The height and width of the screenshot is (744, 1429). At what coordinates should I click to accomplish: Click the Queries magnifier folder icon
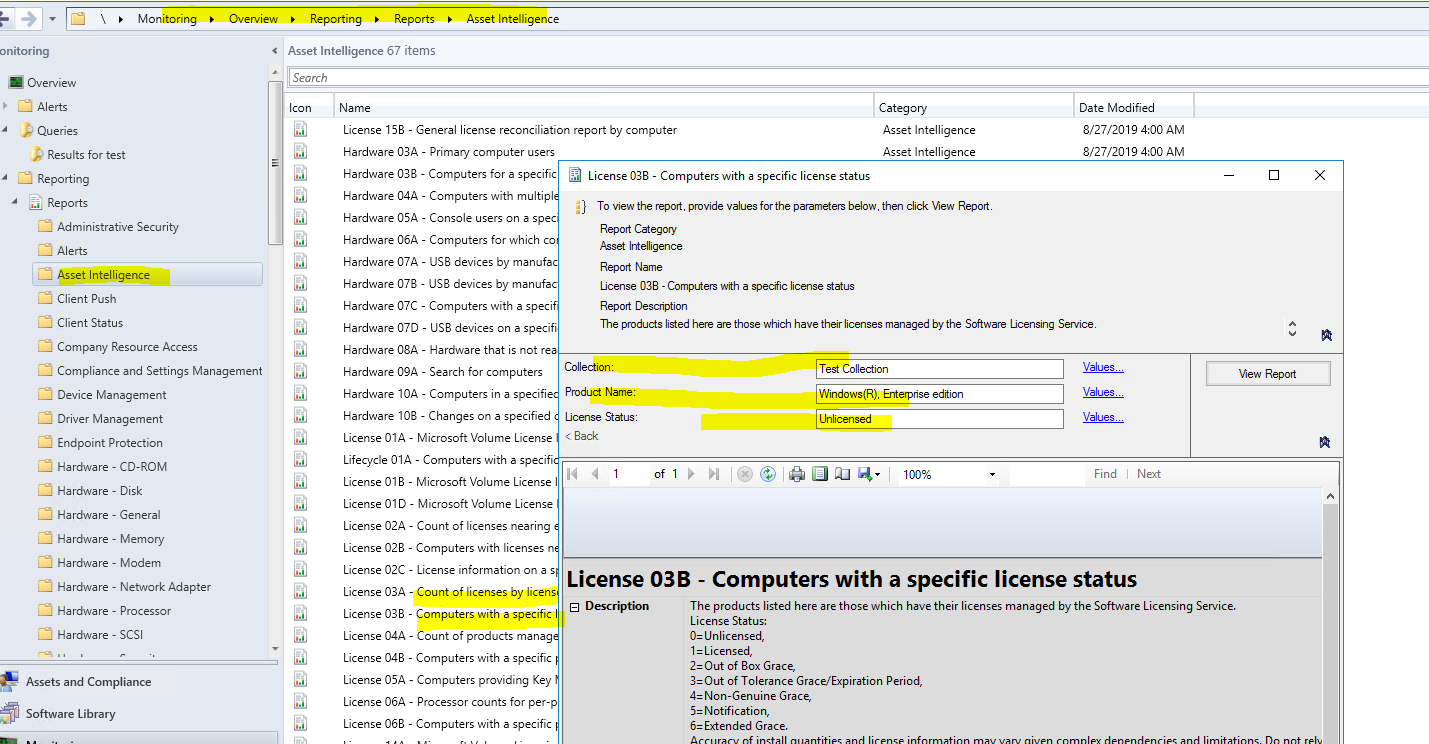tap(27, 130)
